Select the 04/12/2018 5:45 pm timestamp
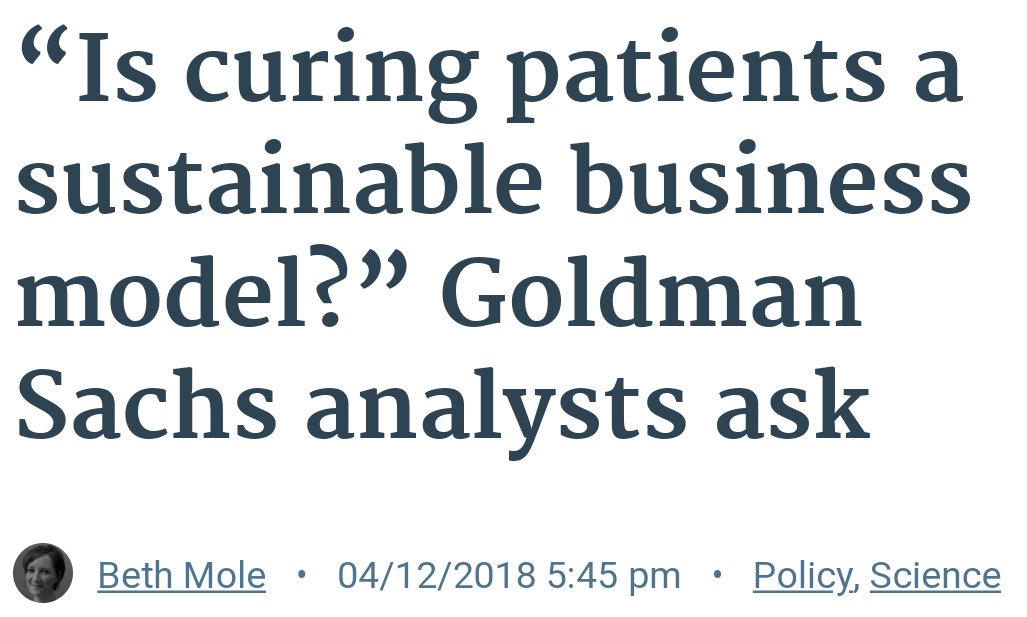Viewport: 1027px width, 617px height. [x=509, y=576]
